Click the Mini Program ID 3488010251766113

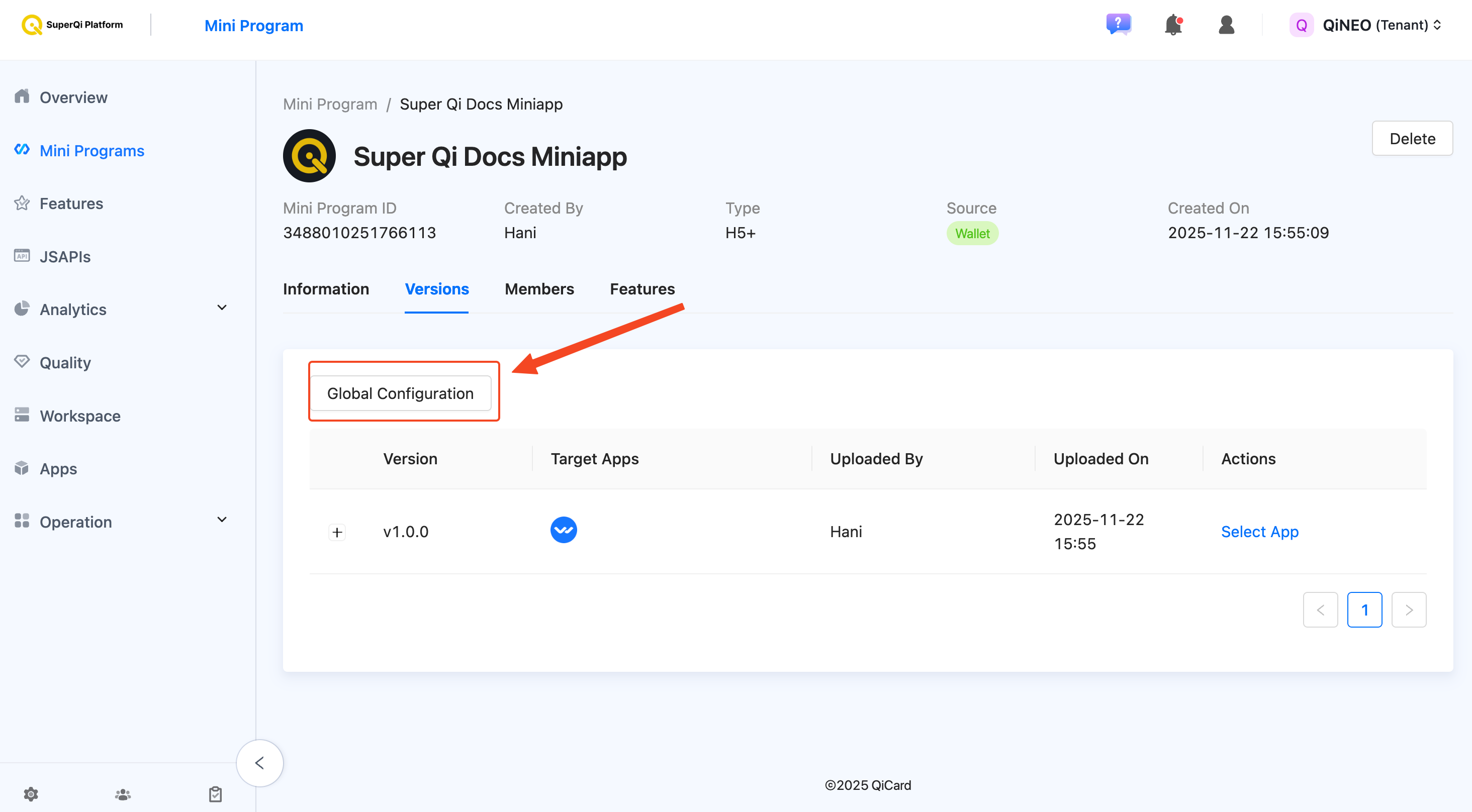pos(359,233)
